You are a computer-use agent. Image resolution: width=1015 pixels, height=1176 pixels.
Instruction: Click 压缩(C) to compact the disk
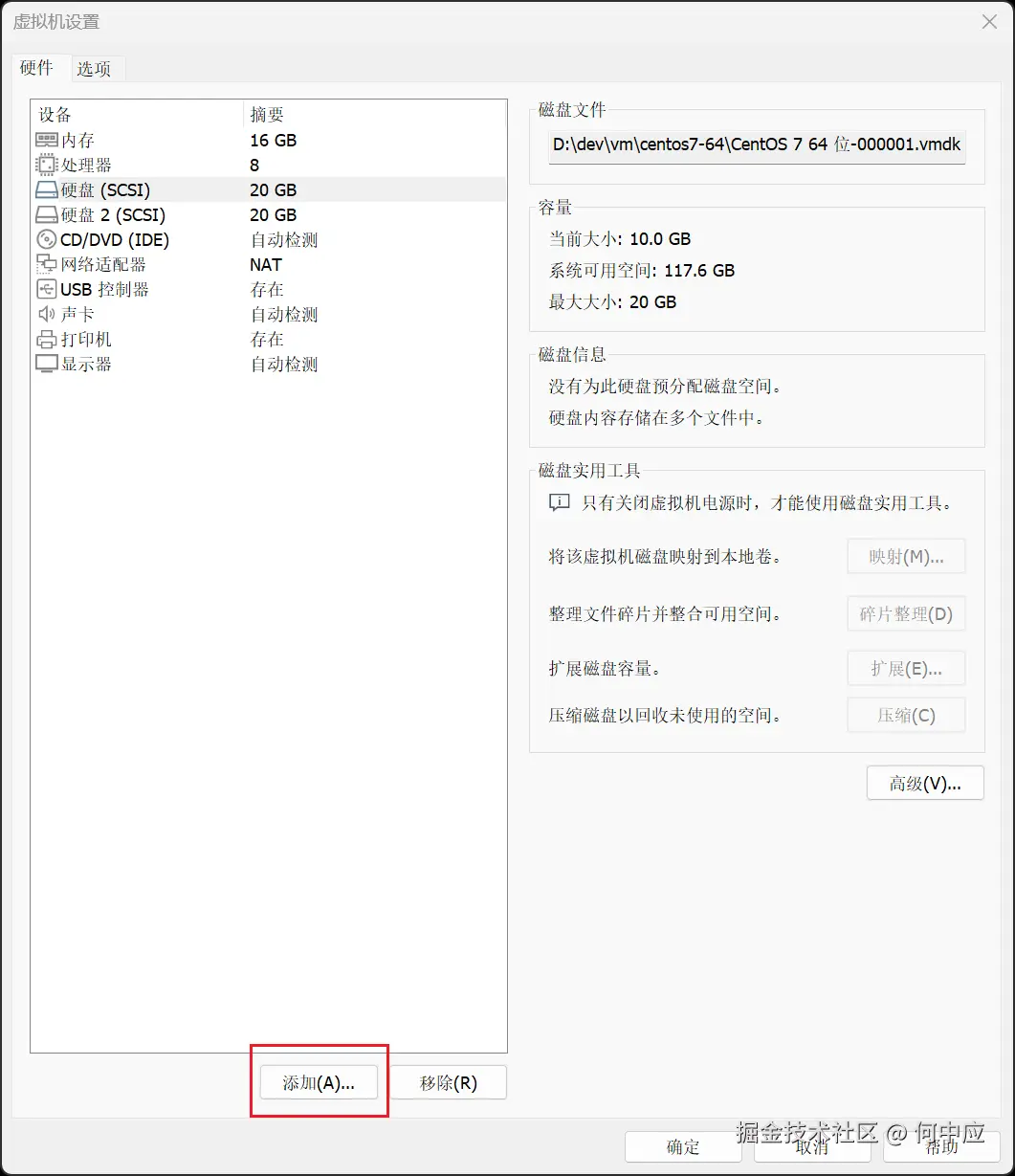(x=905, y=715)
